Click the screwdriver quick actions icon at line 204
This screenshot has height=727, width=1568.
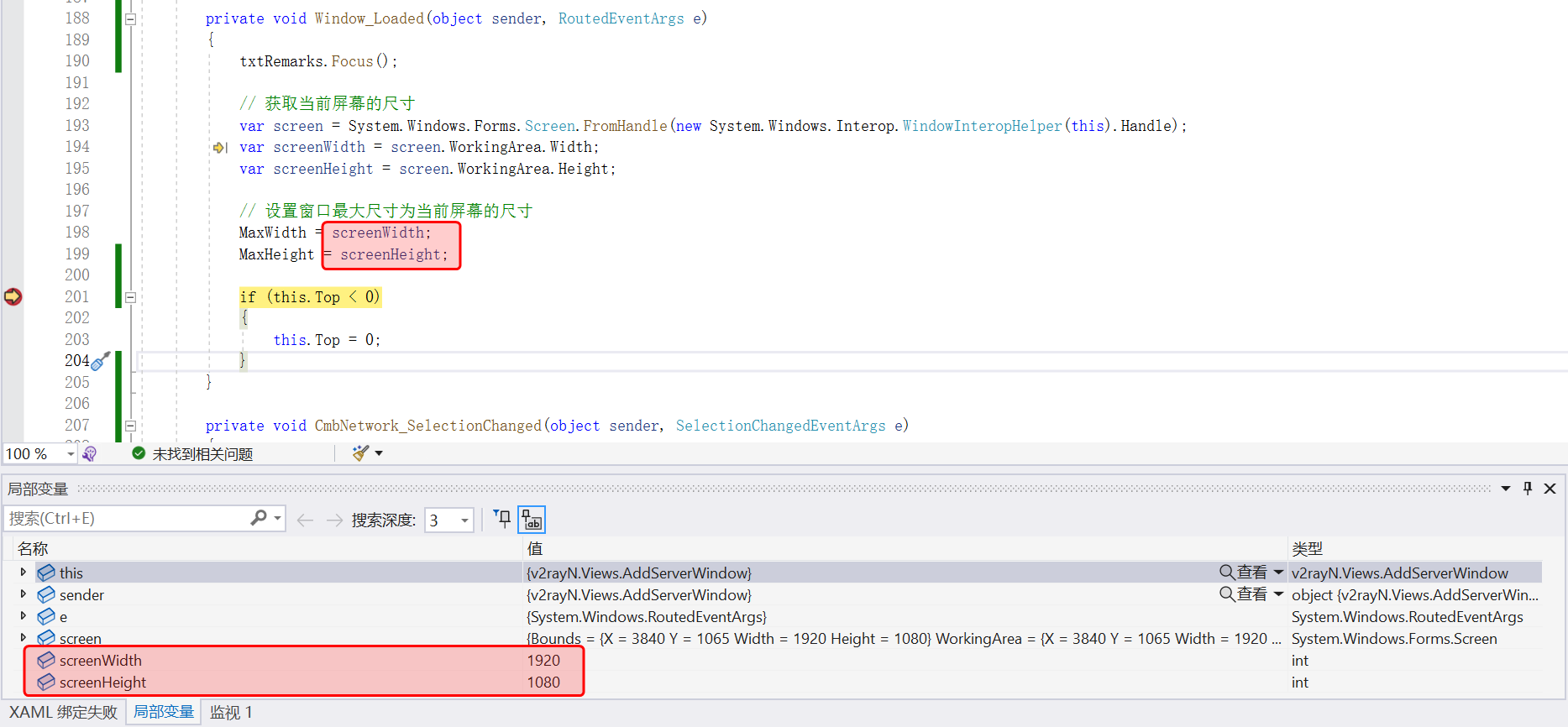[101, 362]
